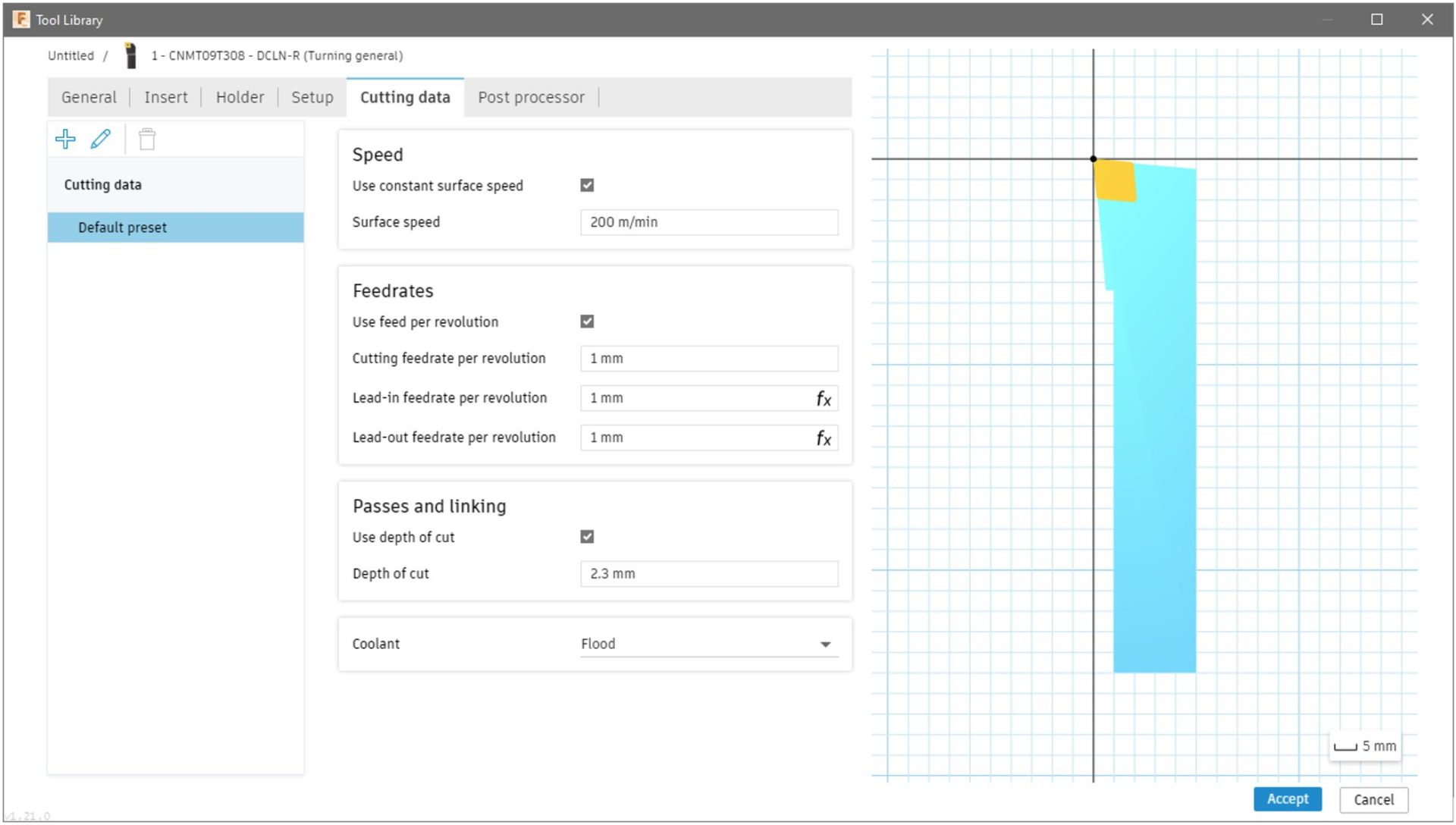The image size is (1456, 825).
Task: Disable Use depth of cut checkbox
Action: (587, 537)
